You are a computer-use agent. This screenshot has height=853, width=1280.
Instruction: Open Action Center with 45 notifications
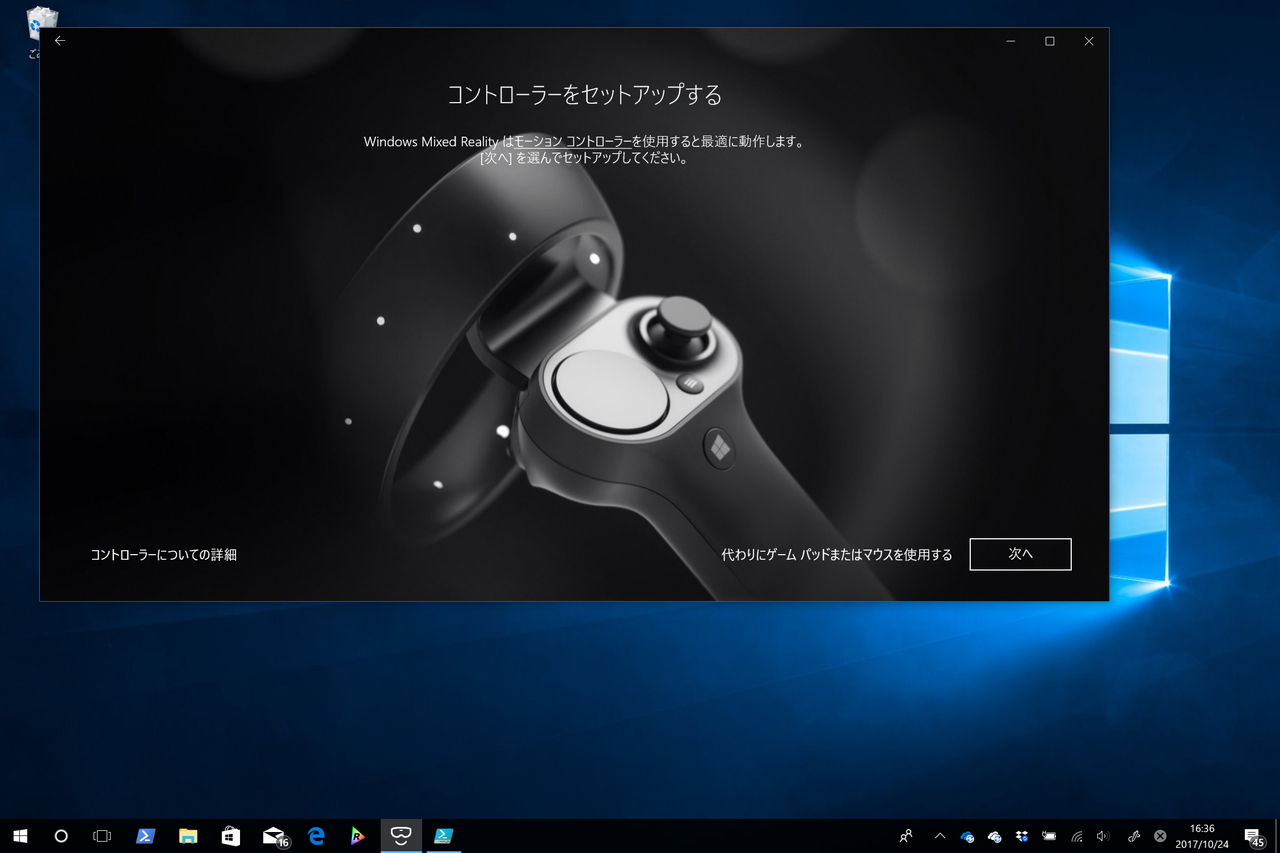click(1254, 836)
